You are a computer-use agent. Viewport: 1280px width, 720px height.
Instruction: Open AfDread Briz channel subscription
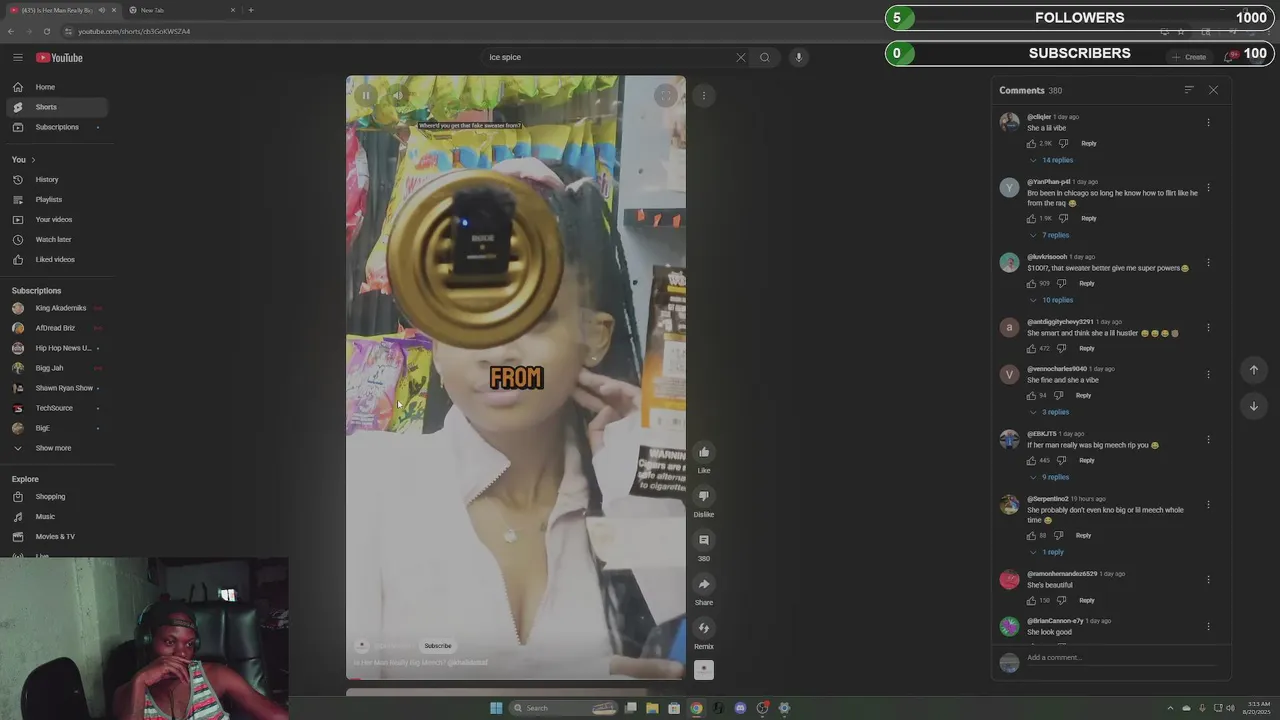point(57,328)
